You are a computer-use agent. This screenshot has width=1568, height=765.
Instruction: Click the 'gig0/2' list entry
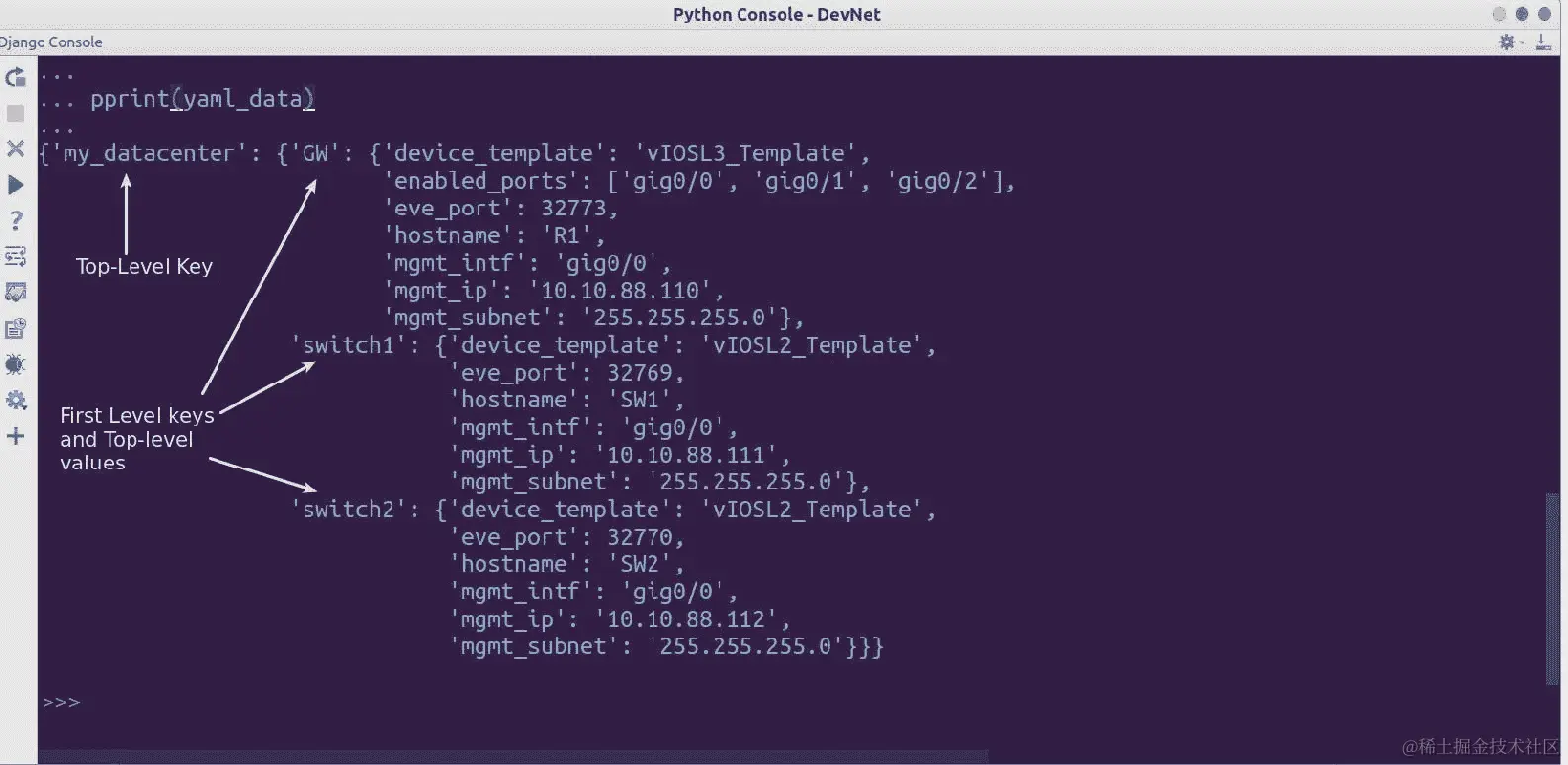tap(937, 181)
